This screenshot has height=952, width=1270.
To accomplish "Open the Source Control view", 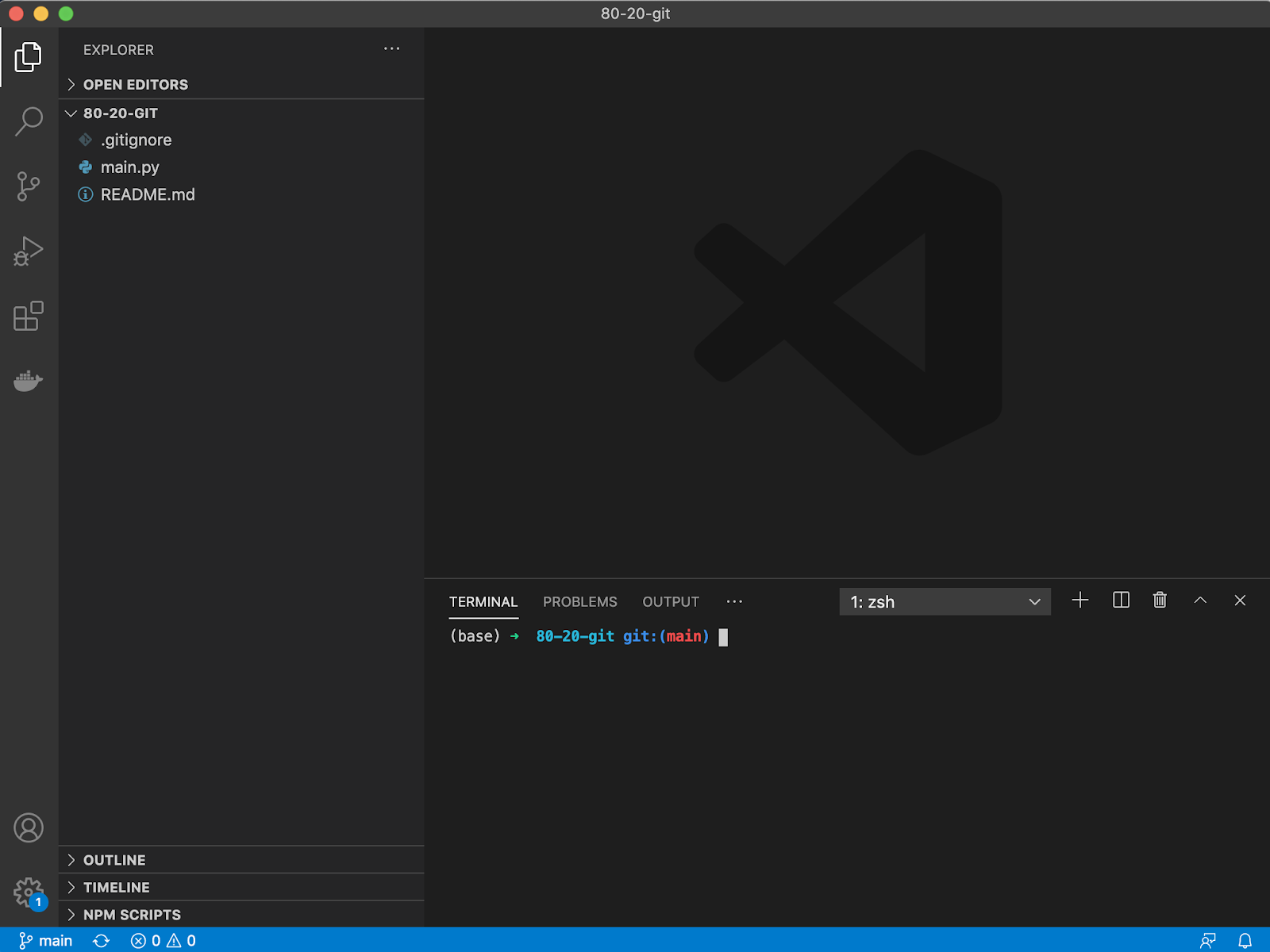I will pyautogui.click(x=29, y=186).
